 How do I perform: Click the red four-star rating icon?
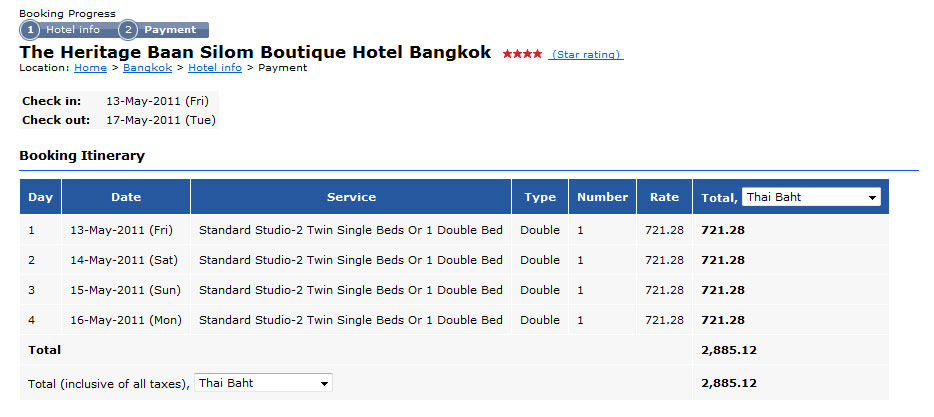[x=522, y=54]
